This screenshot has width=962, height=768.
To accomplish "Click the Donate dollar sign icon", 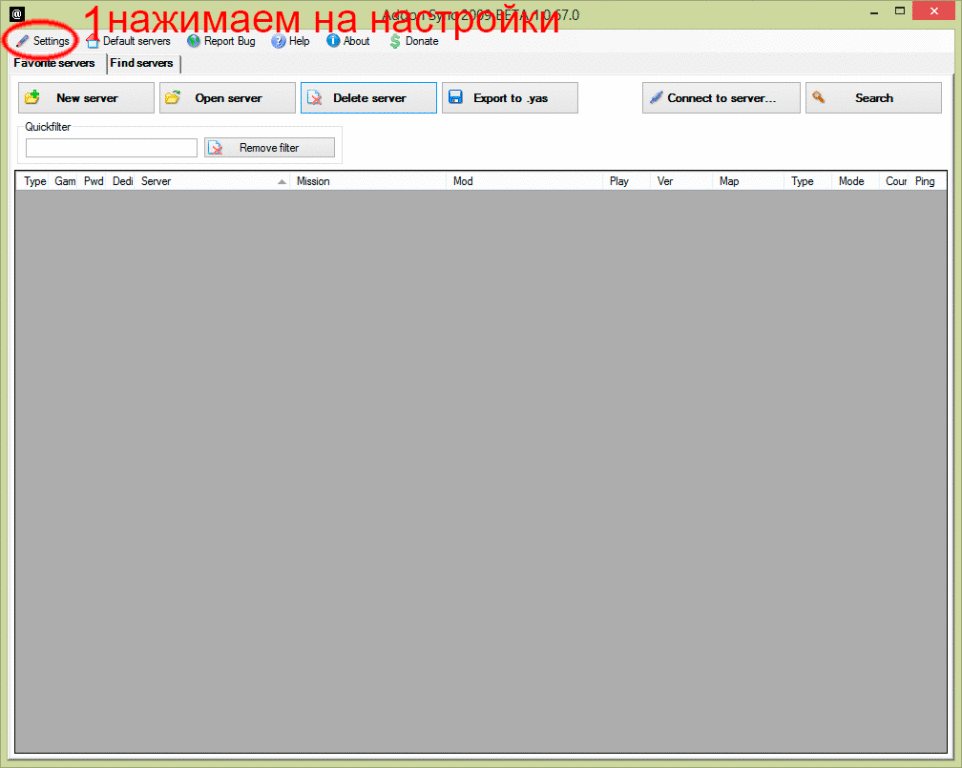I will pos(395,41).
